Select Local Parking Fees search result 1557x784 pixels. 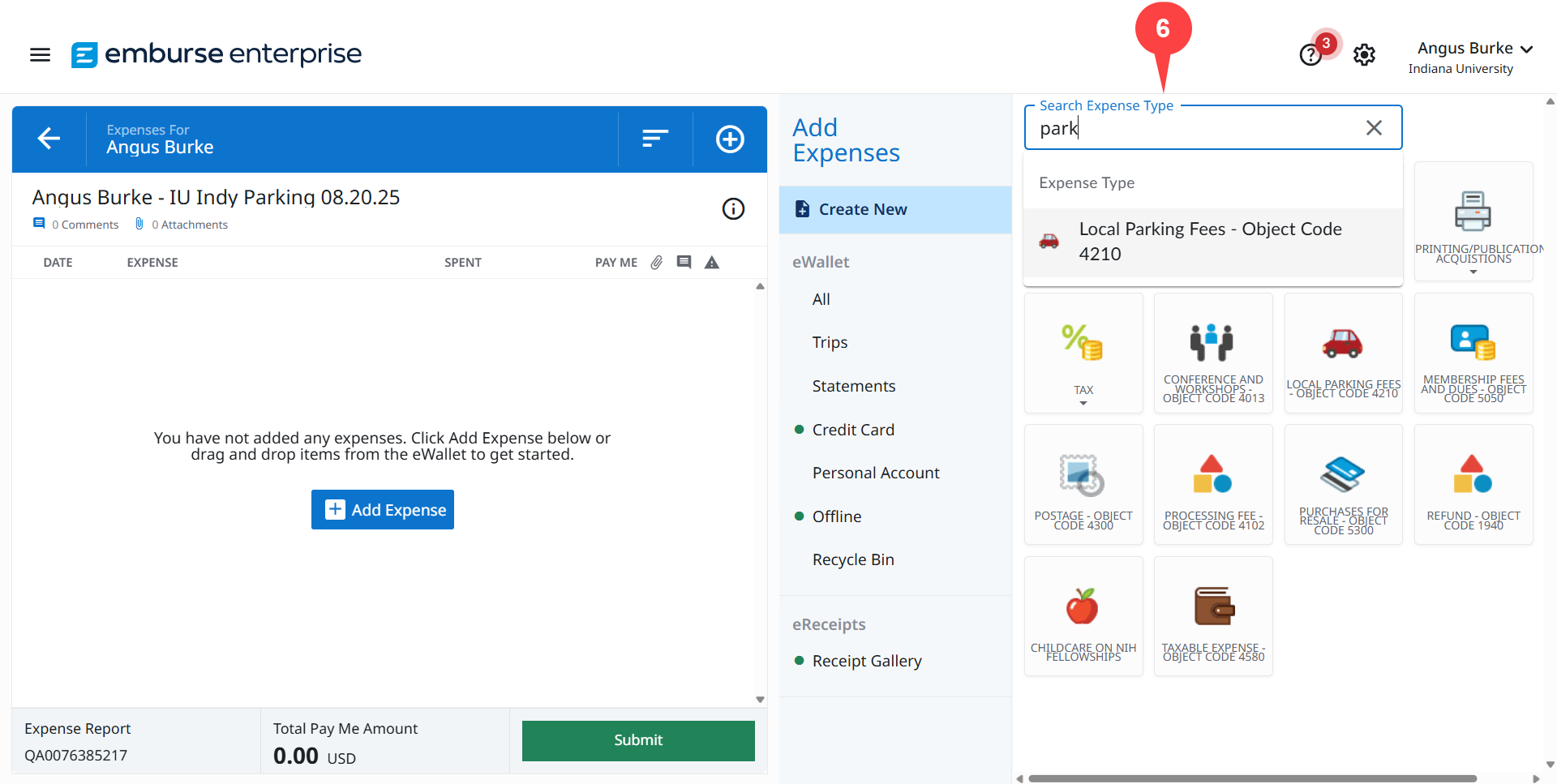point(1212,242)
